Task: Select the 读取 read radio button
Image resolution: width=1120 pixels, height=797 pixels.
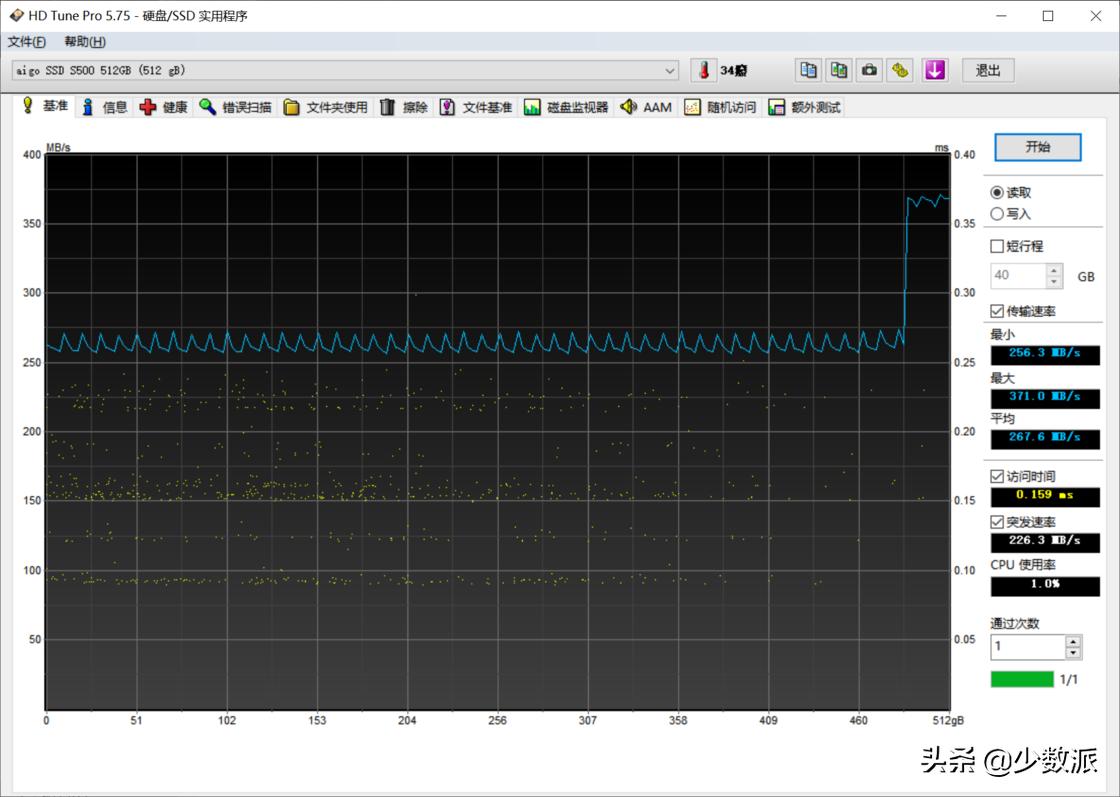Action: click(997, 192)
